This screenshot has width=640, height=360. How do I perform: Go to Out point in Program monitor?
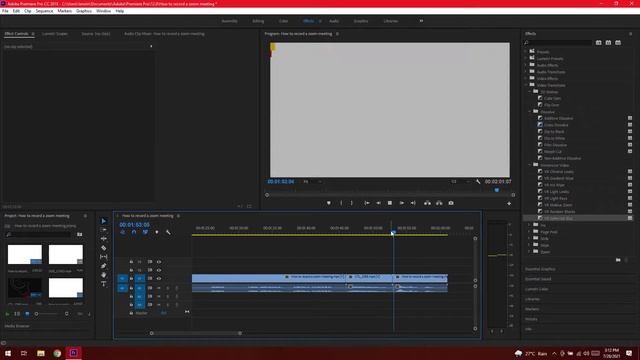coord(413,203)
